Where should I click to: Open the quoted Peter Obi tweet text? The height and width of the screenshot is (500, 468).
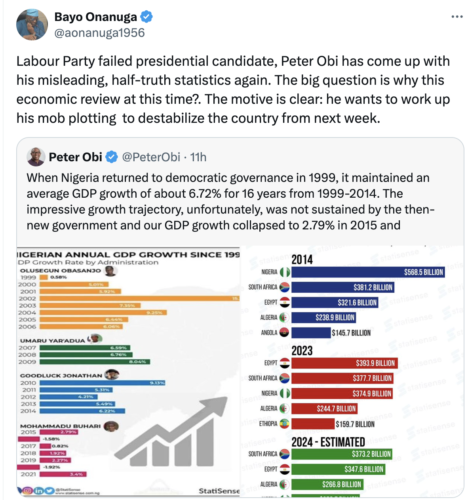coord(230,201)
